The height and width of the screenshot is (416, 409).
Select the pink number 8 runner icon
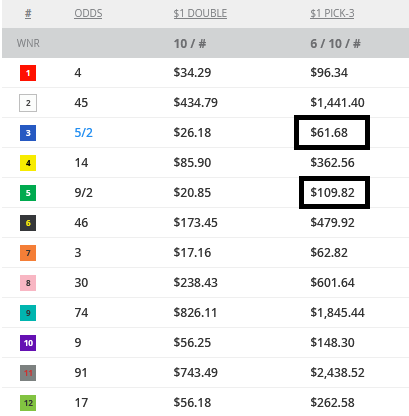click(x=28, y=283)
